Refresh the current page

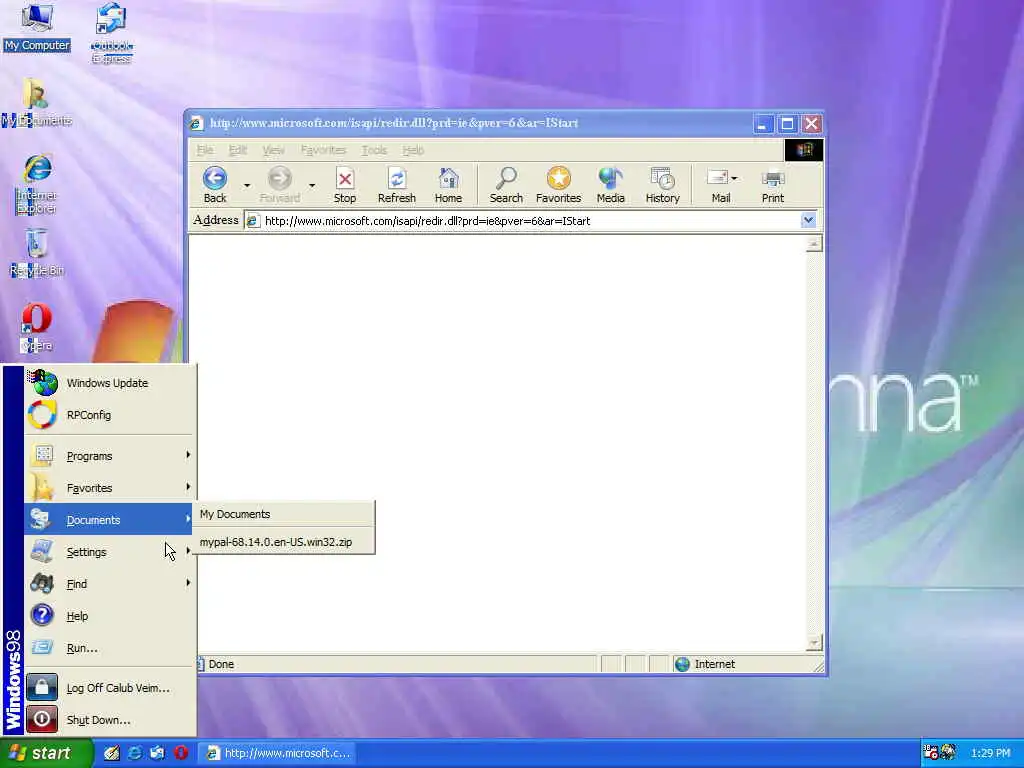pyautogui.click(x=396, y=185)
